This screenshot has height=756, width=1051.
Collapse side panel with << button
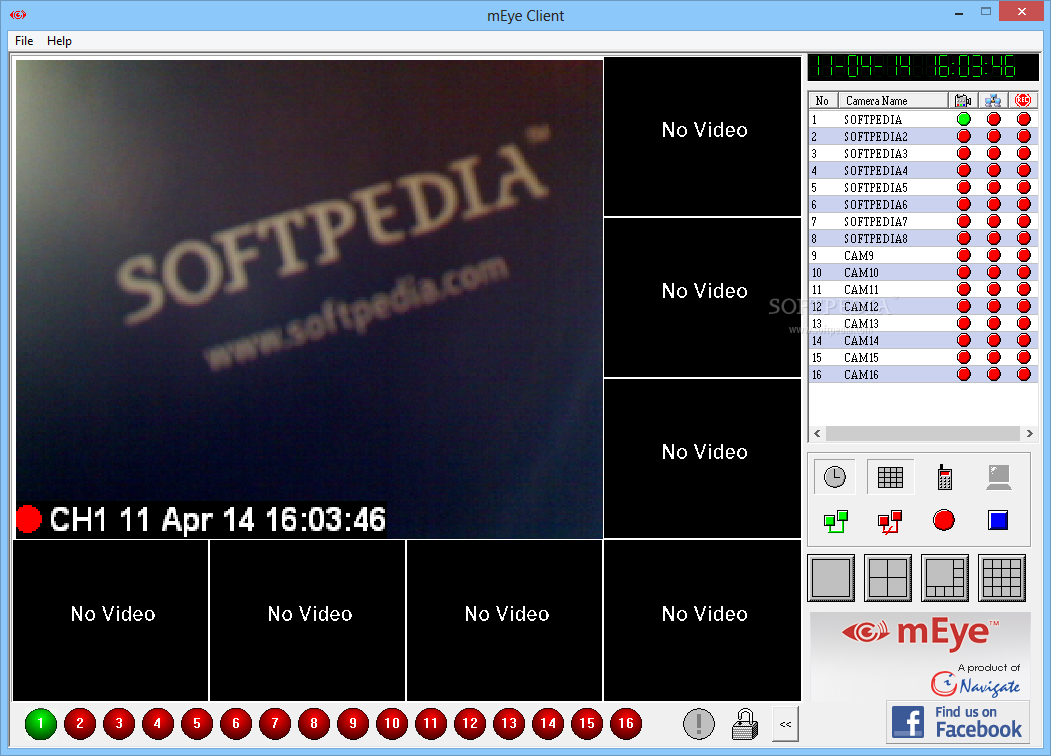(x=786, y=724)
